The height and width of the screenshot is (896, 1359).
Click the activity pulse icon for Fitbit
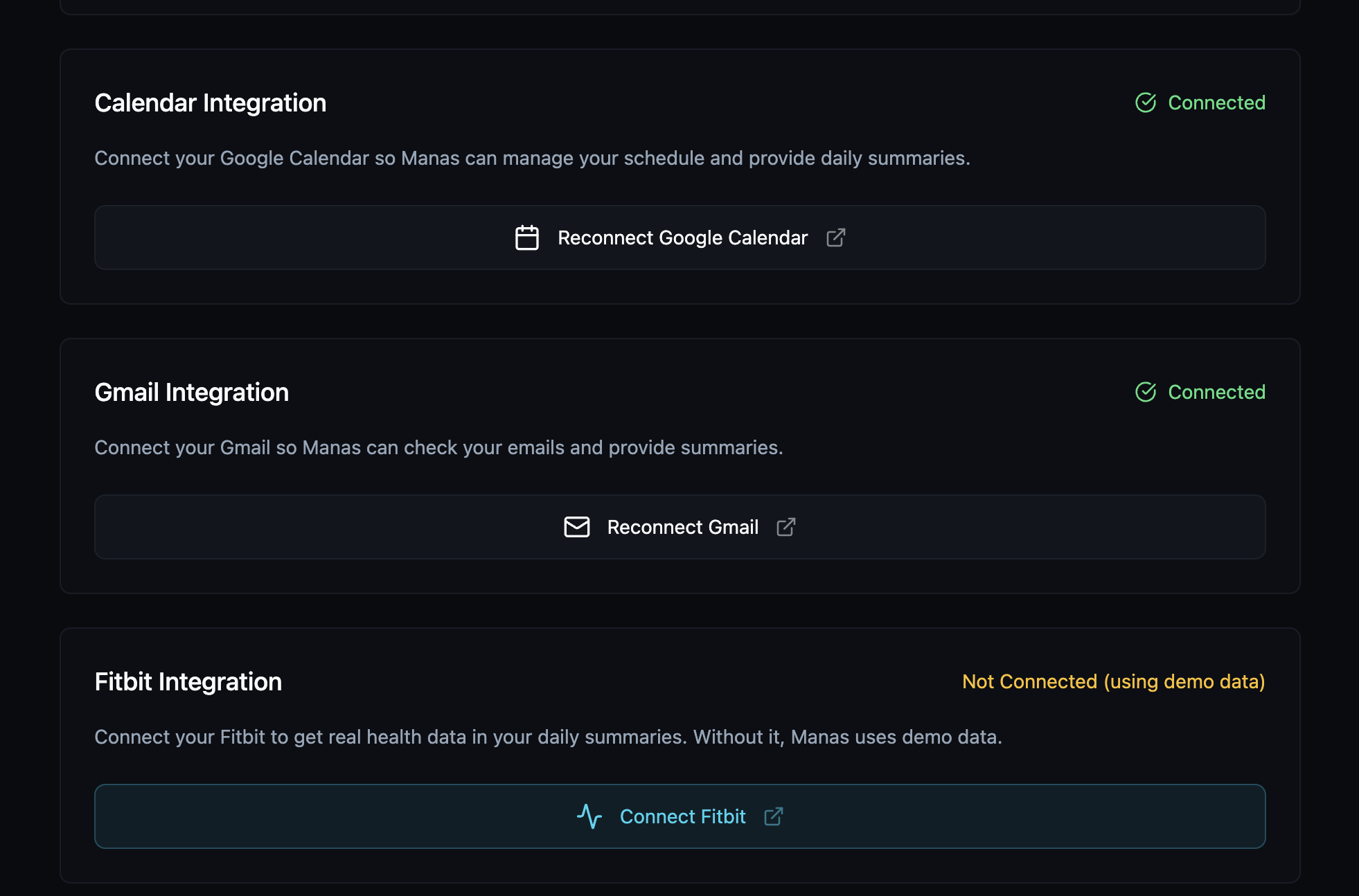[589, 816]
